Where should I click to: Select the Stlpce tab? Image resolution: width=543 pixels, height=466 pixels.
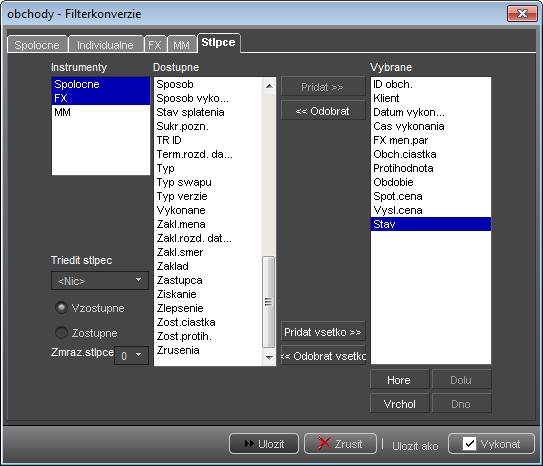(x=219, y=43)
